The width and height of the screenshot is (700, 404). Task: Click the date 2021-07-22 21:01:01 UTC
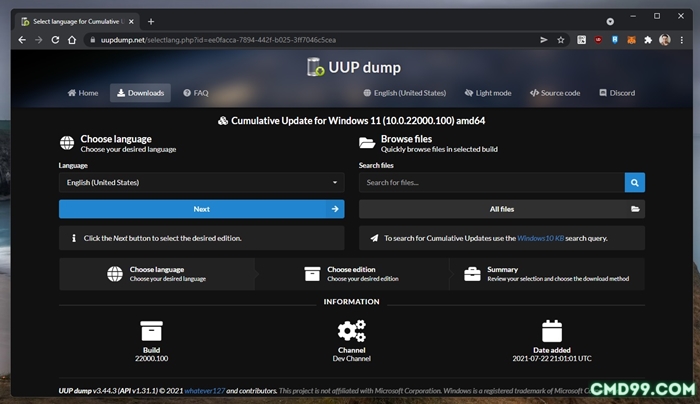pos(552,358)
